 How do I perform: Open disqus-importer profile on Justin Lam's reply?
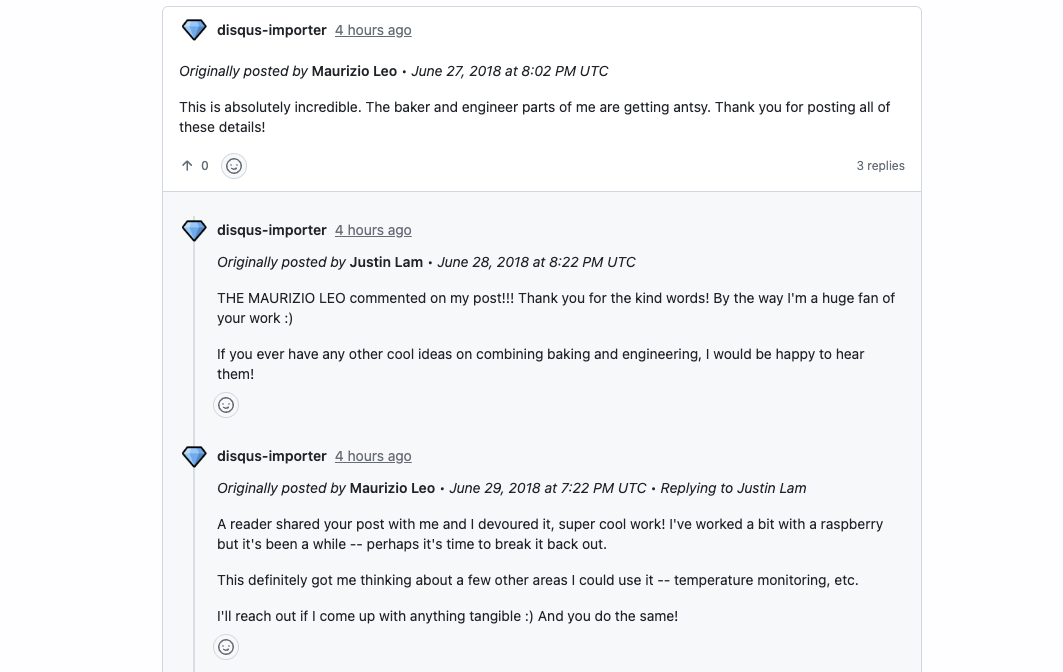click(272, 230)
